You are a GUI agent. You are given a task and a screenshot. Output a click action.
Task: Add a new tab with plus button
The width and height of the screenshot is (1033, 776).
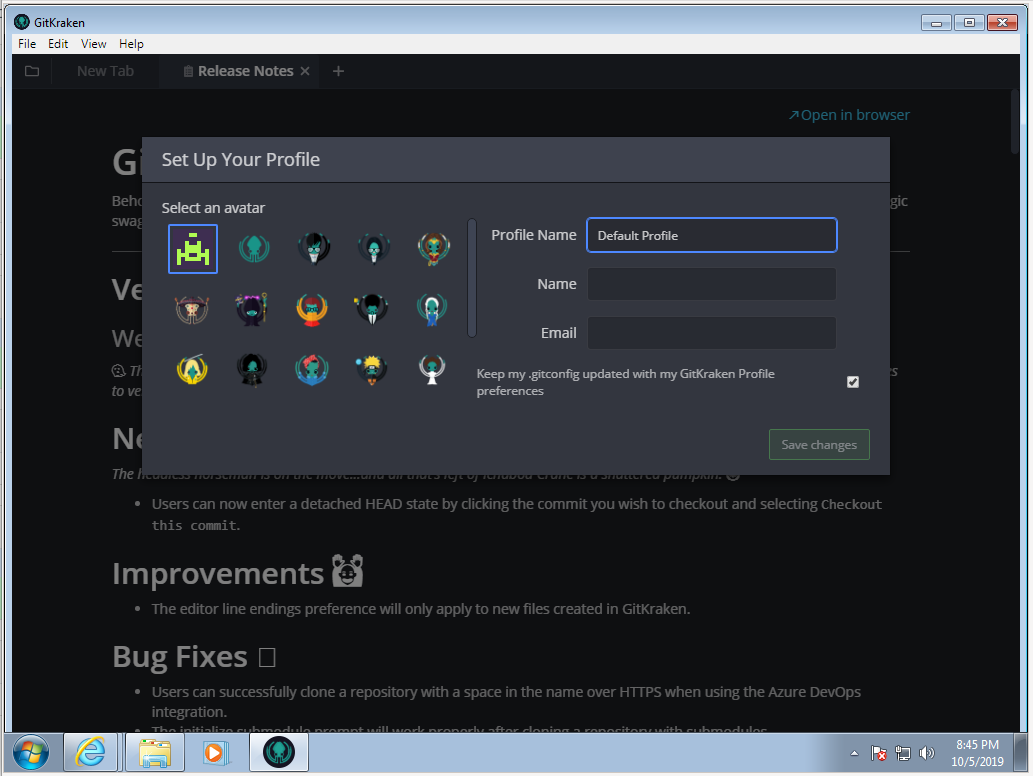pos(338,71)
